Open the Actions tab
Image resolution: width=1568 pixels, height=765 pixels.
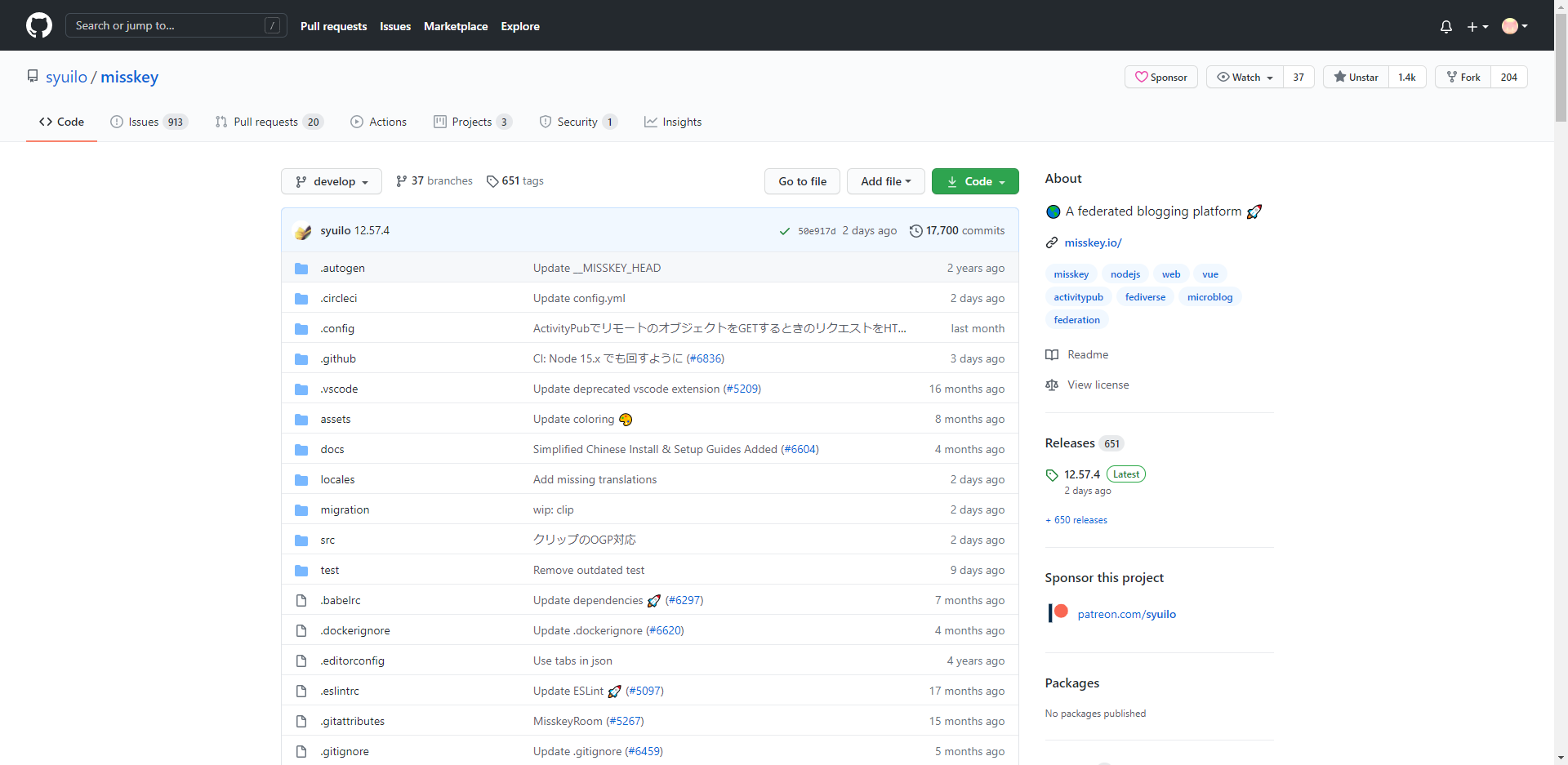[378, 122]
